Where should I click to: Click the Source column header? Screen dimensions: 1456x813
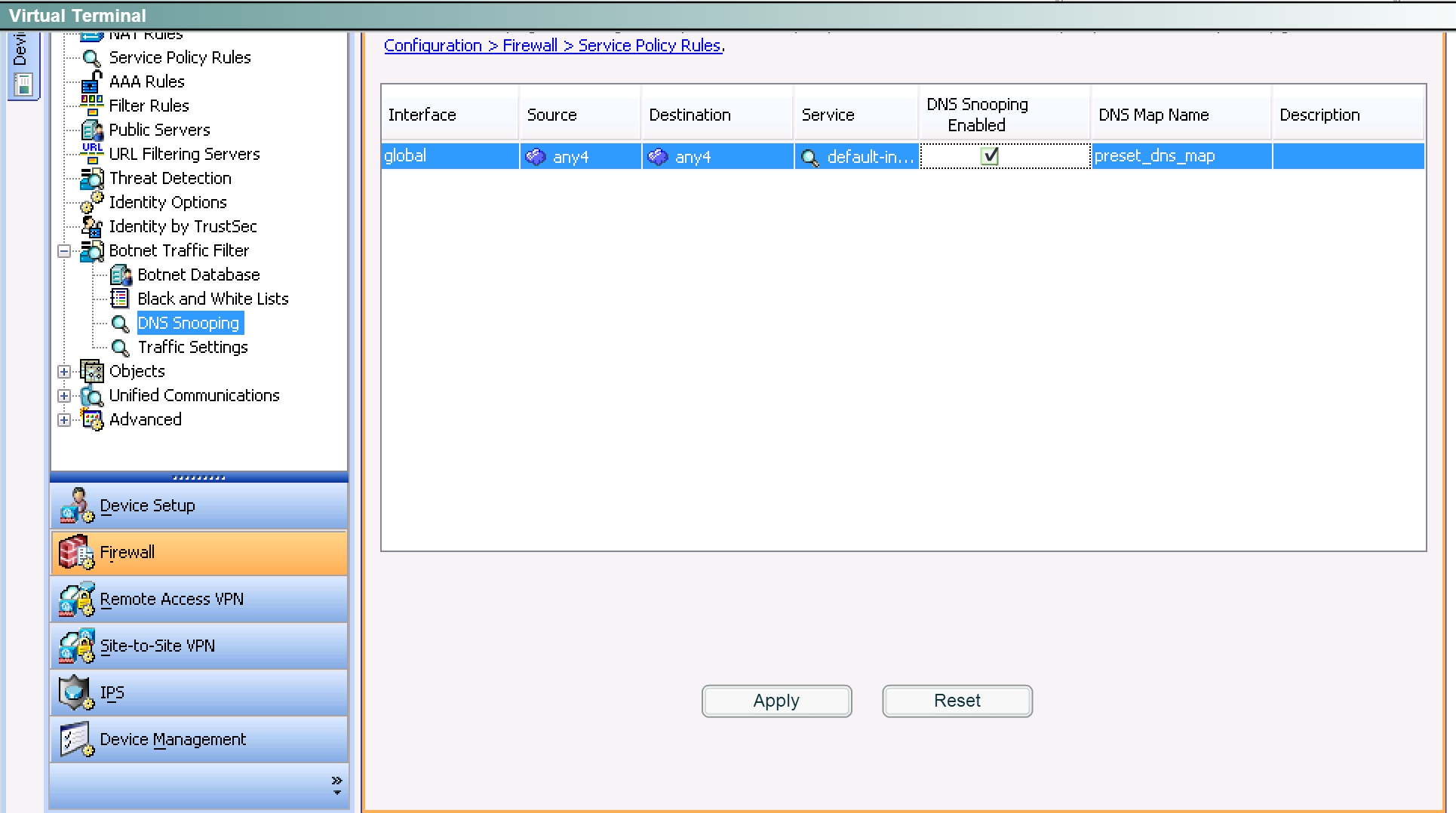579,115
